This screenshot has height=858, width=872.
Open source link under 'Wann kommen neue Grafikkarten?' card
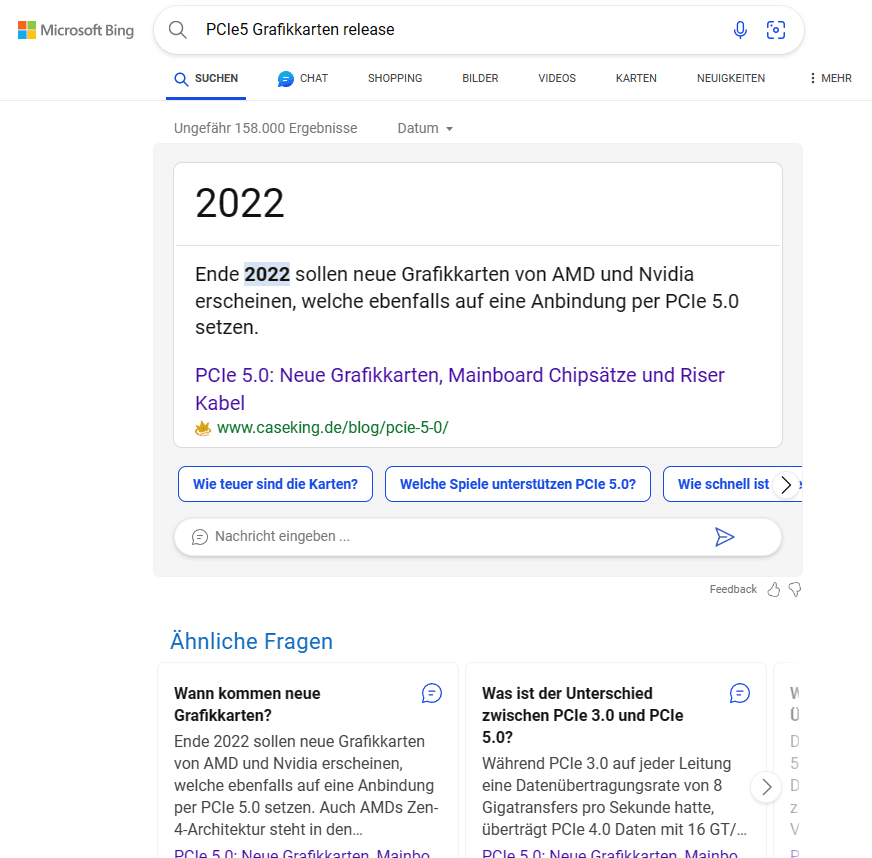pos(302,852)
